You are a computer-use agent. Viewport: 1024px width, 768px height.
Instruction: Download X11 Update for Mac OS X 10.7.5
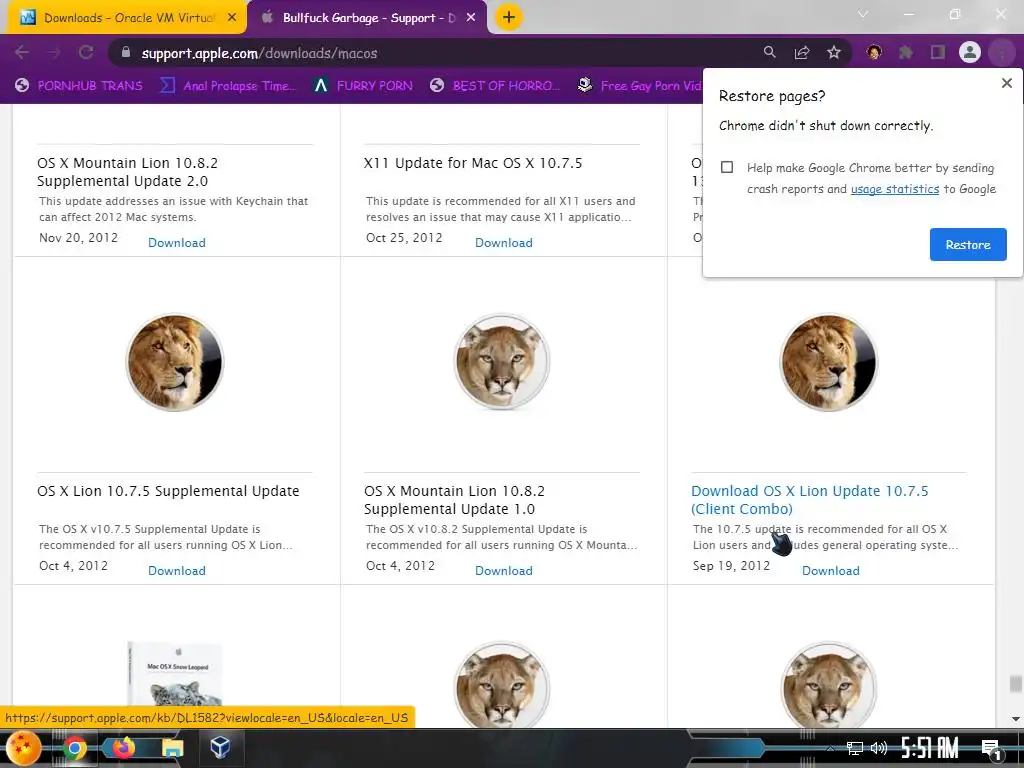coord(504,243)
